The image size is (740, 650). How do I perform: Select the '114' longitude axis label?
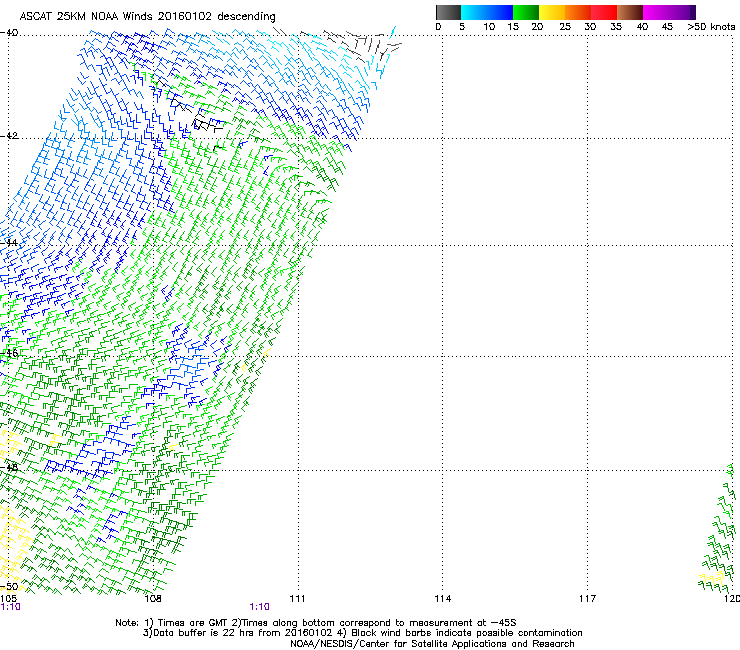pos(443,599)
